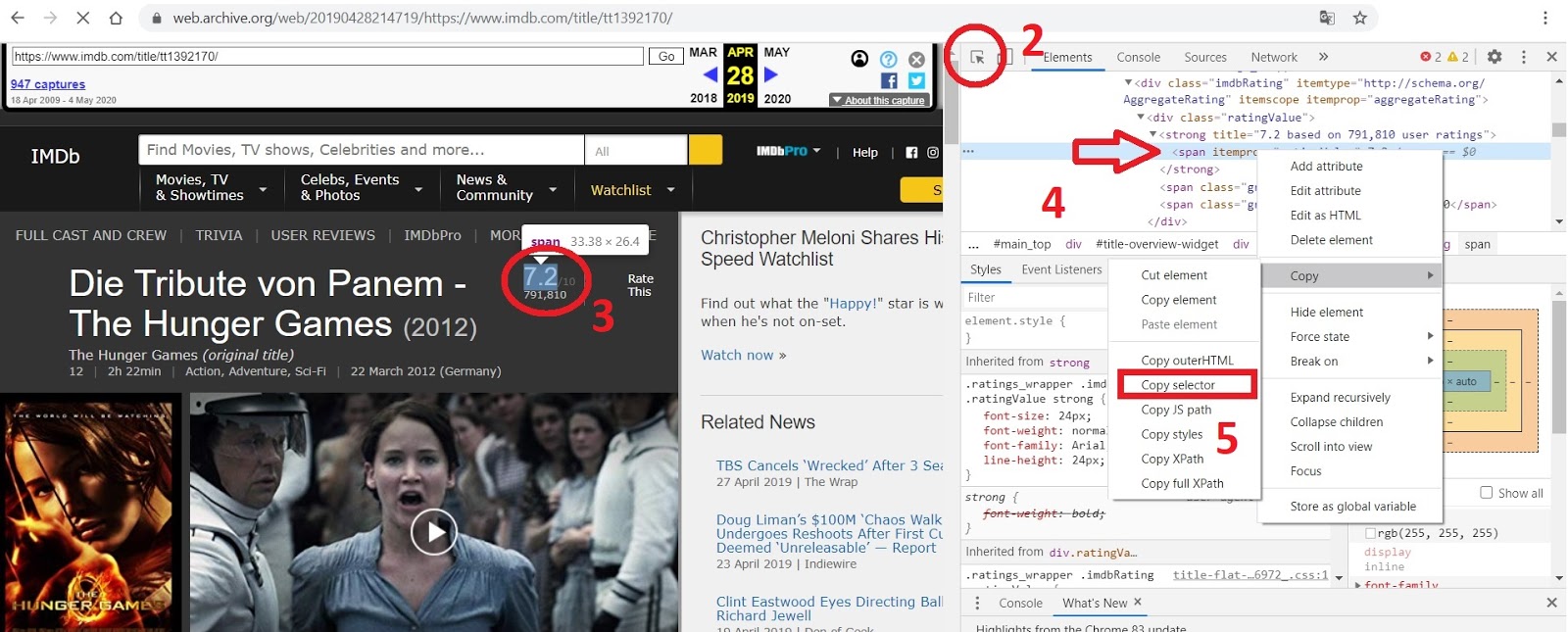Open the FULL CAST AND CREW link
1568x632 pixels.
(91, 235)
